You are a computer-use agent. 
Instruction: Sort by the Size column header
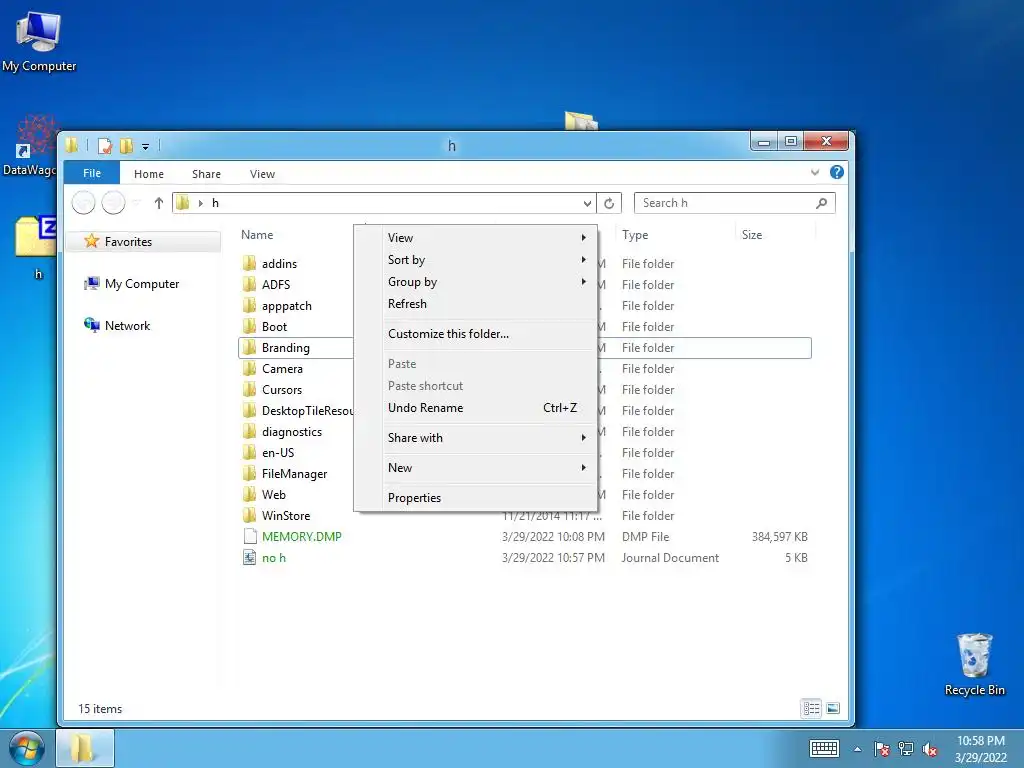[x=752, y=234]
